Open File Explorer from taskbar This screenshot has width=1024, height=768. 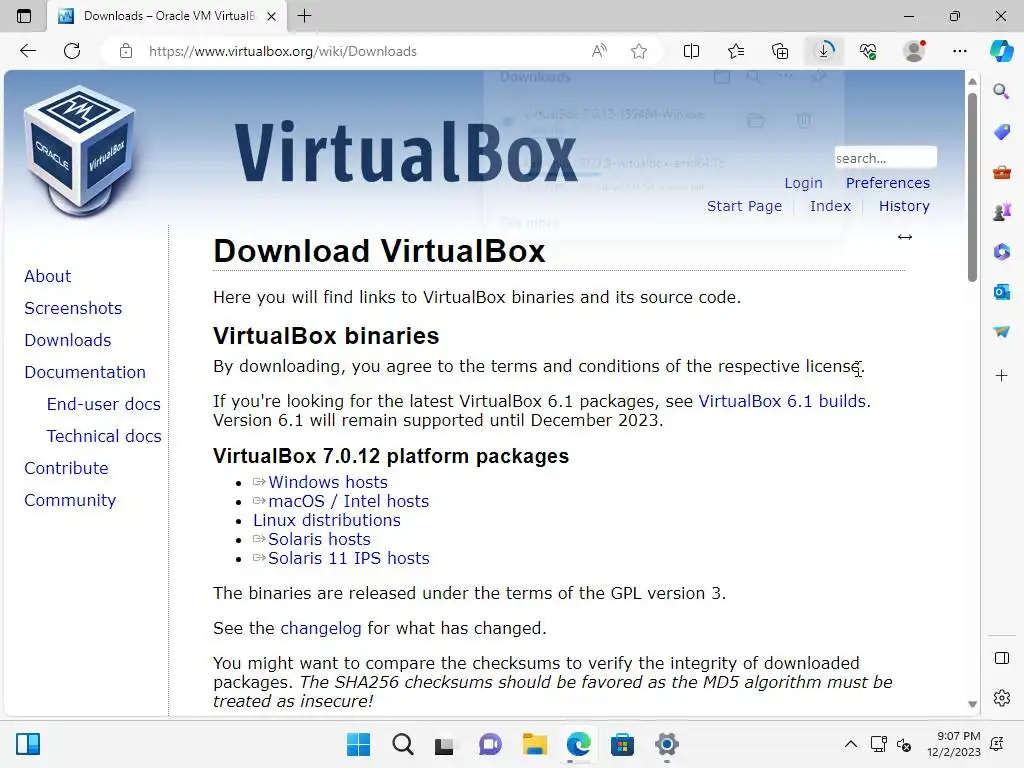(534, 744)
